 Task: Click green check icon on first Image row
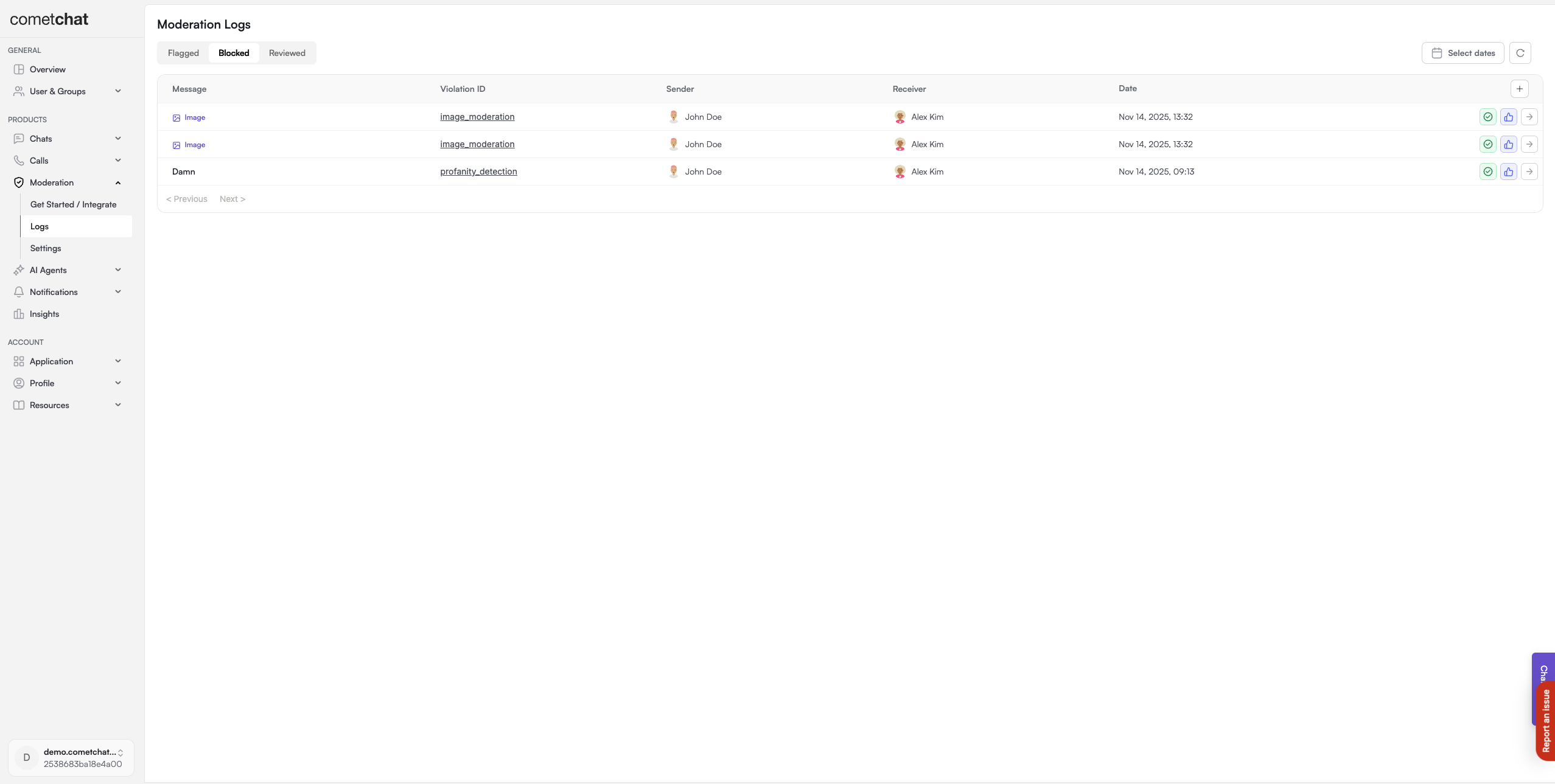(x=1487, y=117)
